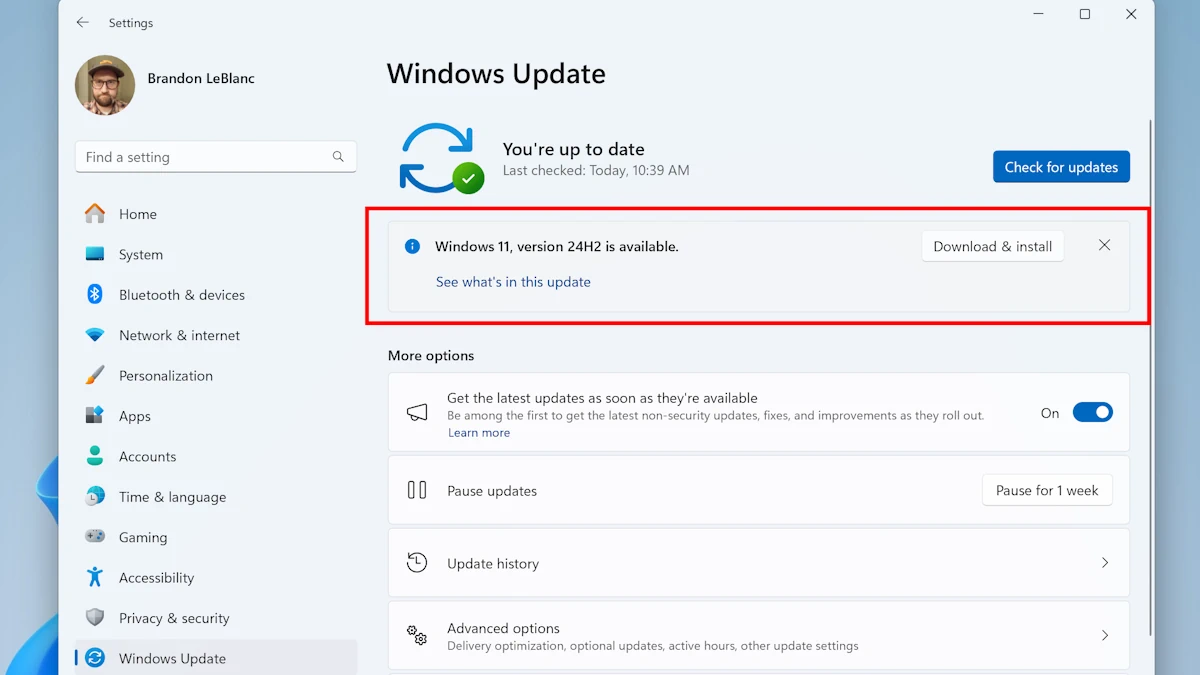Click the Personalization paintbrush icon

pyautogui.click(x=95, y=375)
